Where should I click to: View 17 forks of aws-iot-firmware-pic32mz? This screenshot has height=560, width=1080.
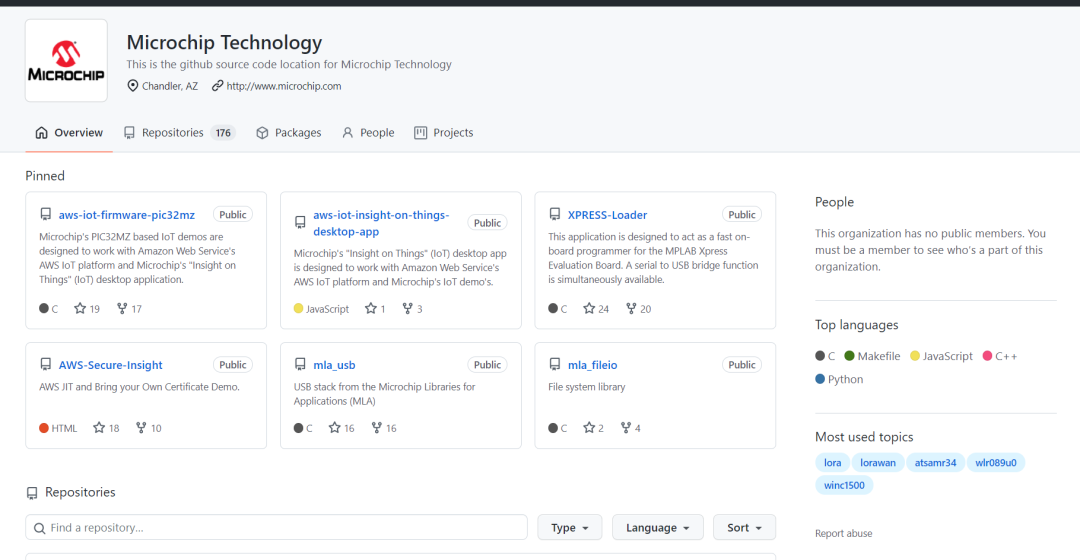(129, 309)
